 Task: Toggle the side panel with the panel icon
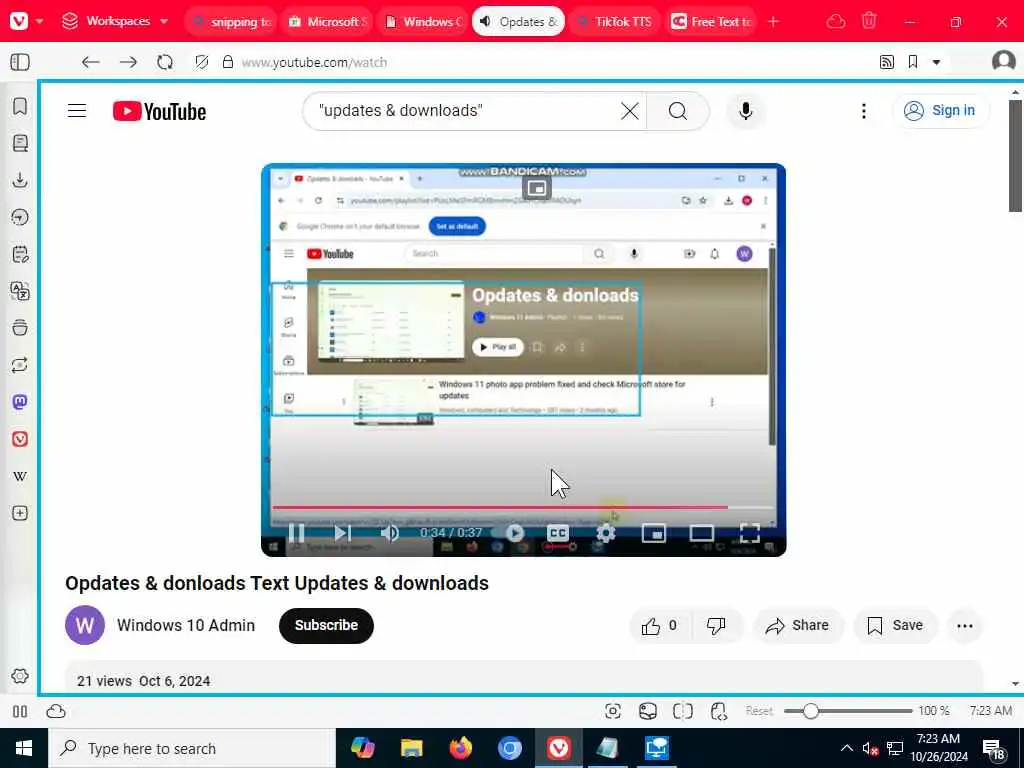[20, 62]
